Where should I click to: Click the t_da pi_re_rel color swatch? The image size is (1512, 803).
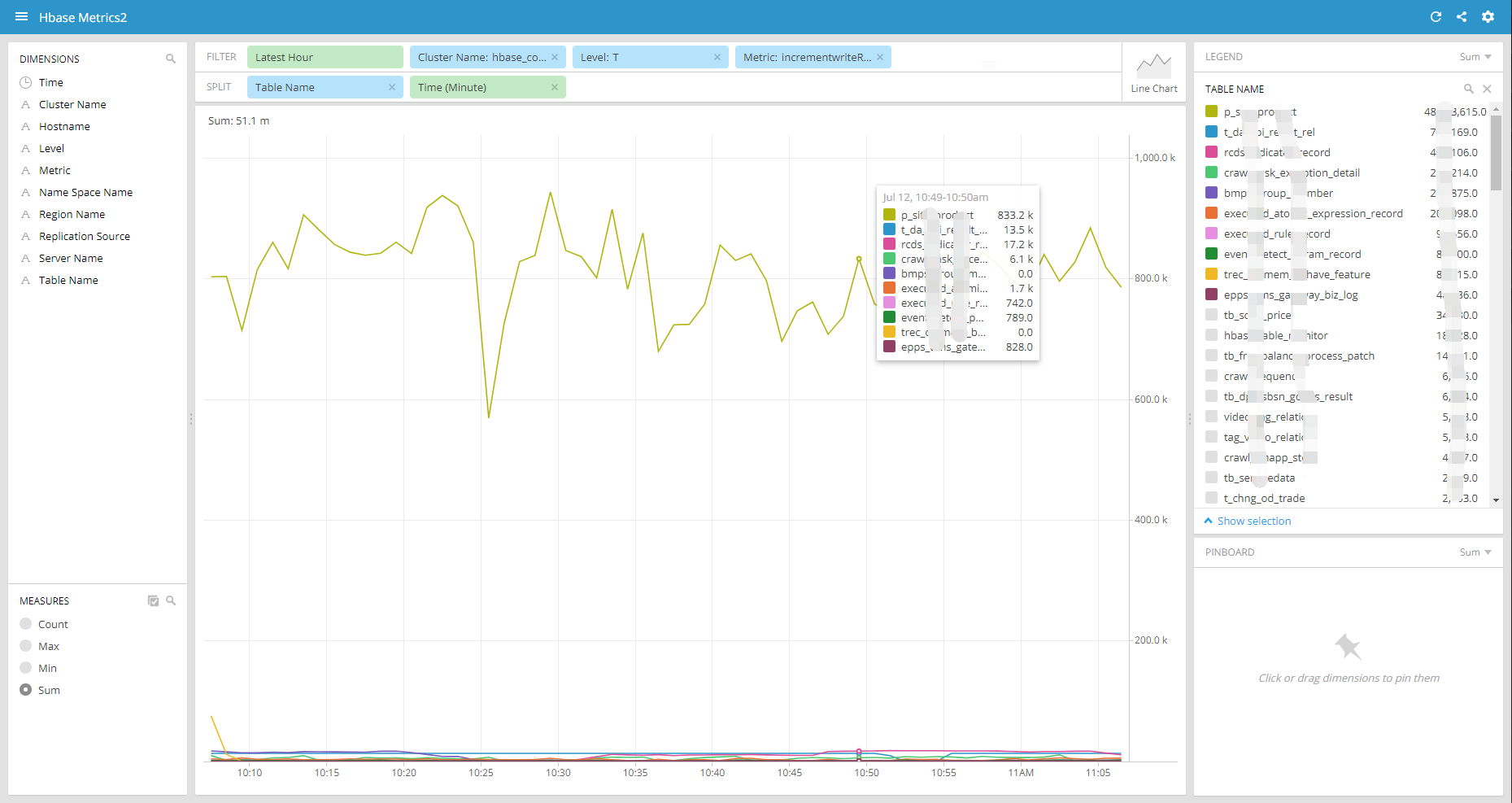pyautogui.click(x=1210, y=131)
